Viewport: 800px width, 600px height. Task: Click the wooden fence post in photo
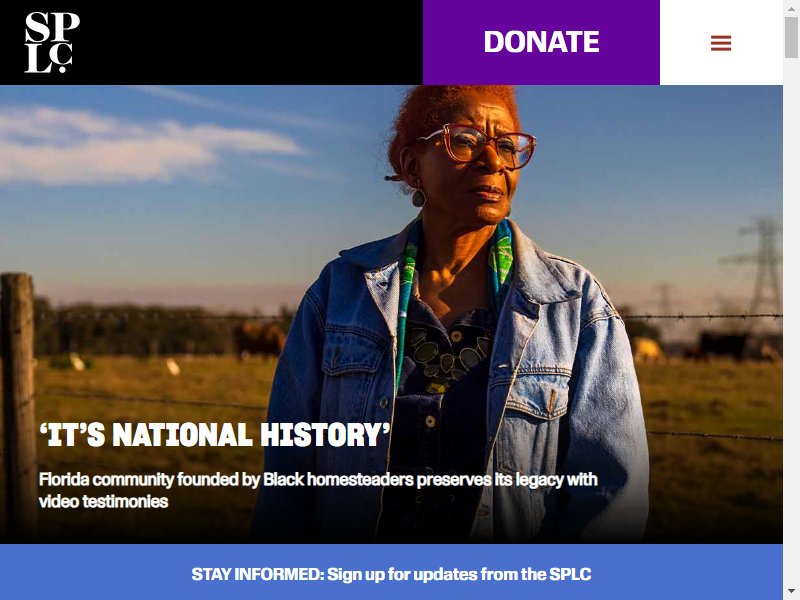click(x=17, y=403)
